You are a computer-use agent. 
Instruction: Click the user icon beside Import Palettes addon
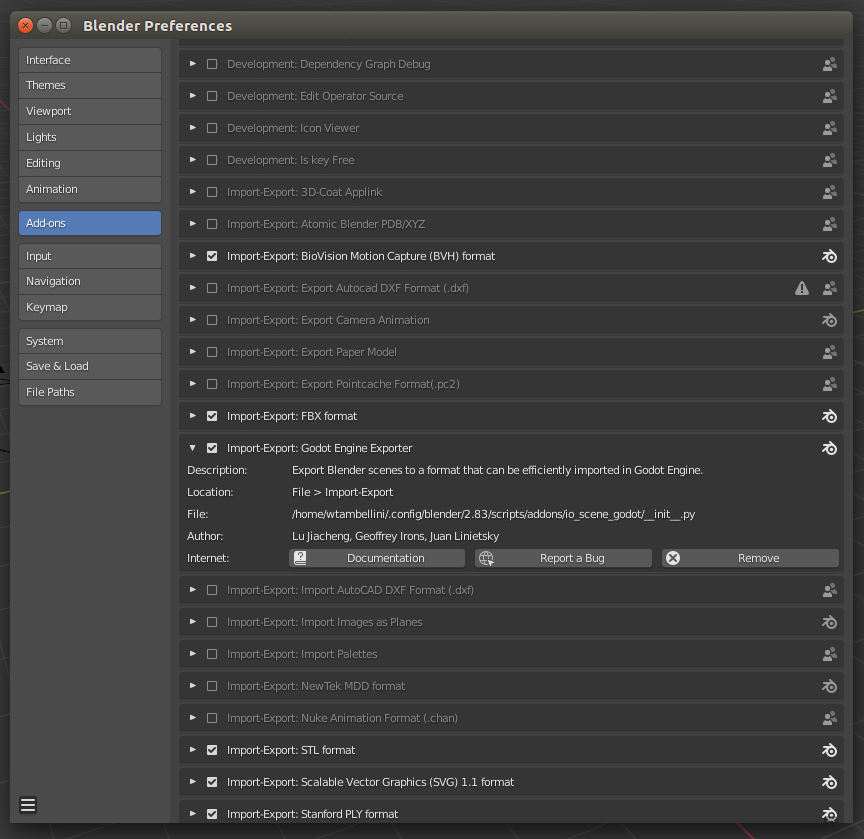(829, 654)
